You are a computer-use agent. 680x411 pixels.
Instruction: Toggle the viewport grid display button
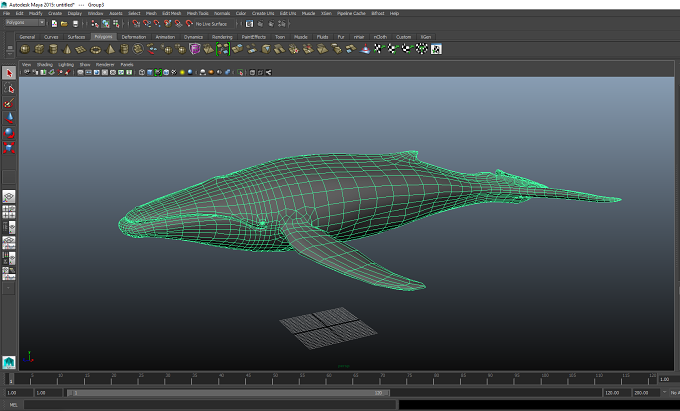[80, 72]
